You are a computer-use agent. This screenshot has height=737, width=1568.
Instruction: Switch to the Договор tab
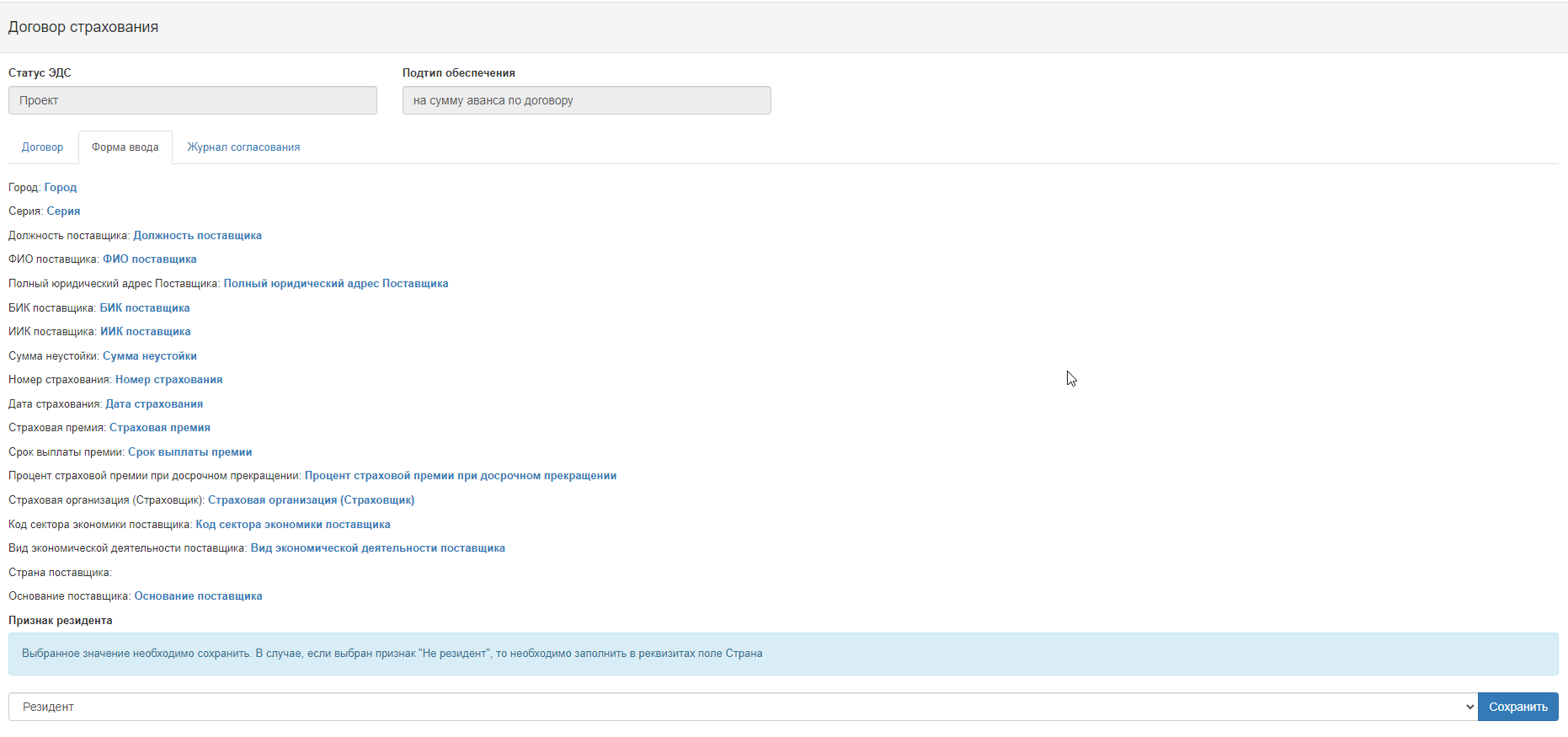42,147
